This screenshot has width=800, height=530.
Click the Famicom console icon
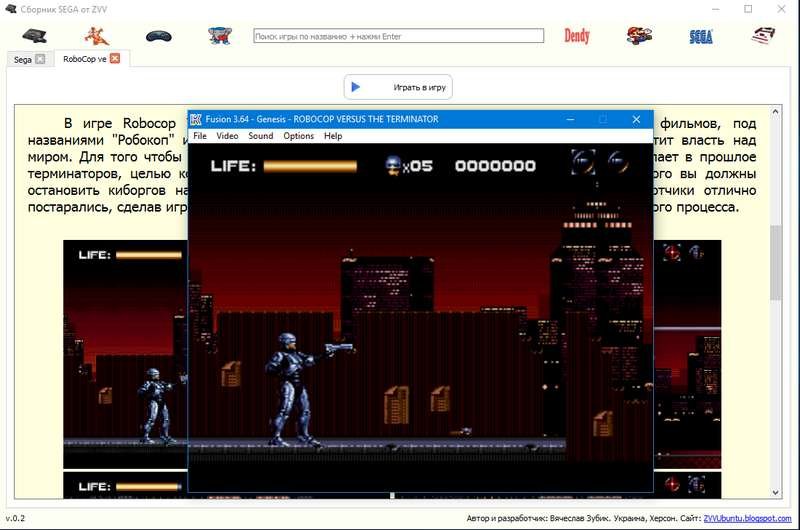coord(764,36)
